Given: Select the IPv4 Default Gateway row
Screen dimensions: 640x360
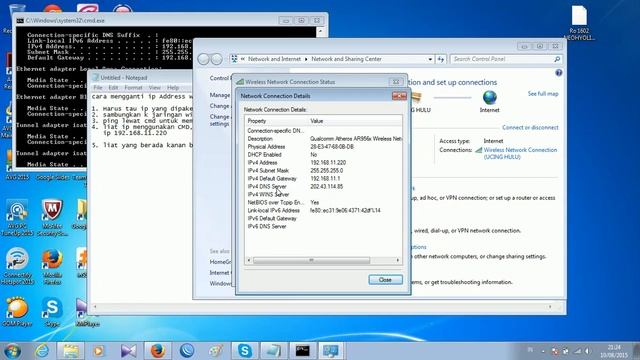Looking at the screenshot, I should (323, 178).
